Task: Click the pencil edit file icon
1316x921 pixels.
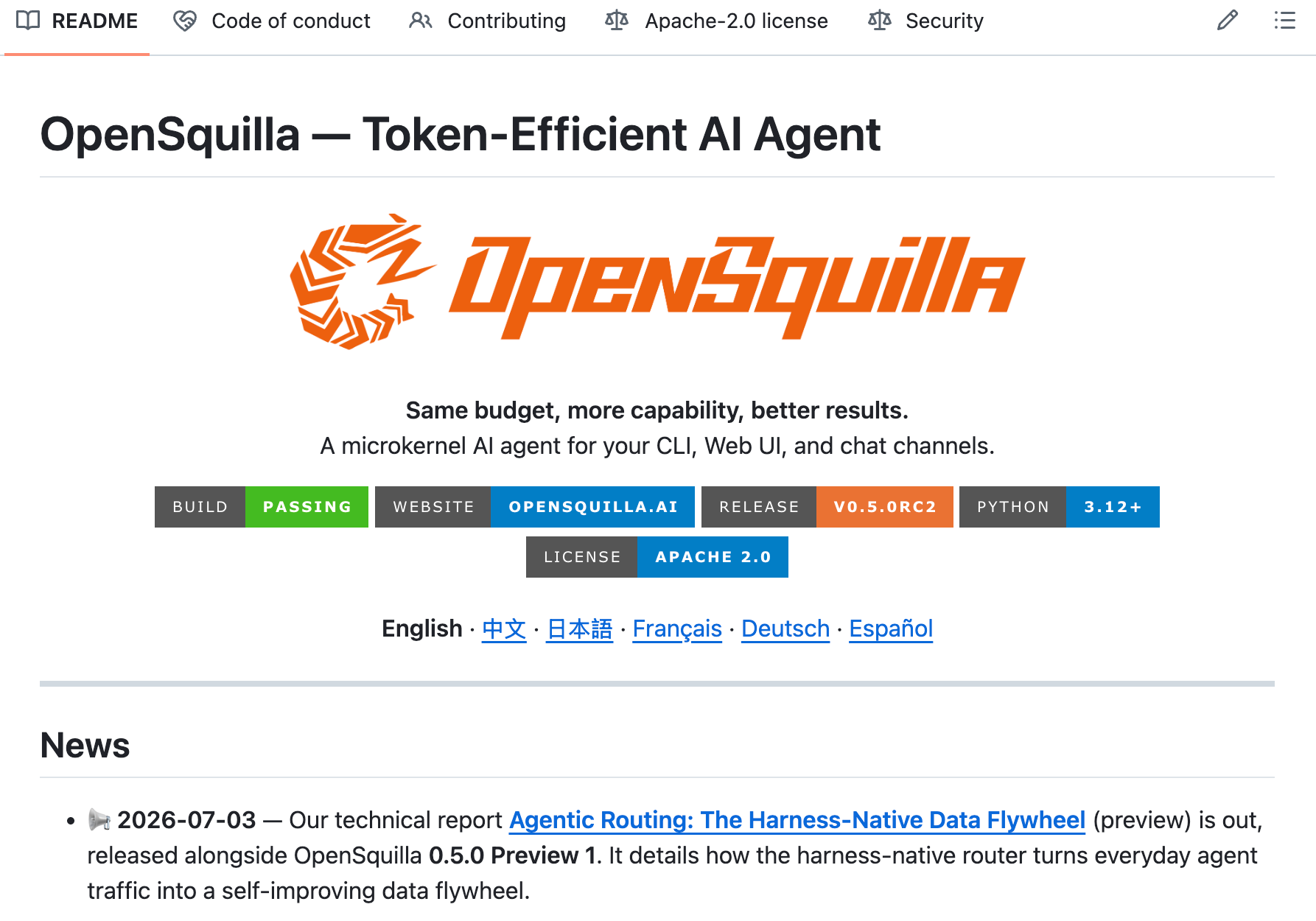Action: pos(1228,21)
